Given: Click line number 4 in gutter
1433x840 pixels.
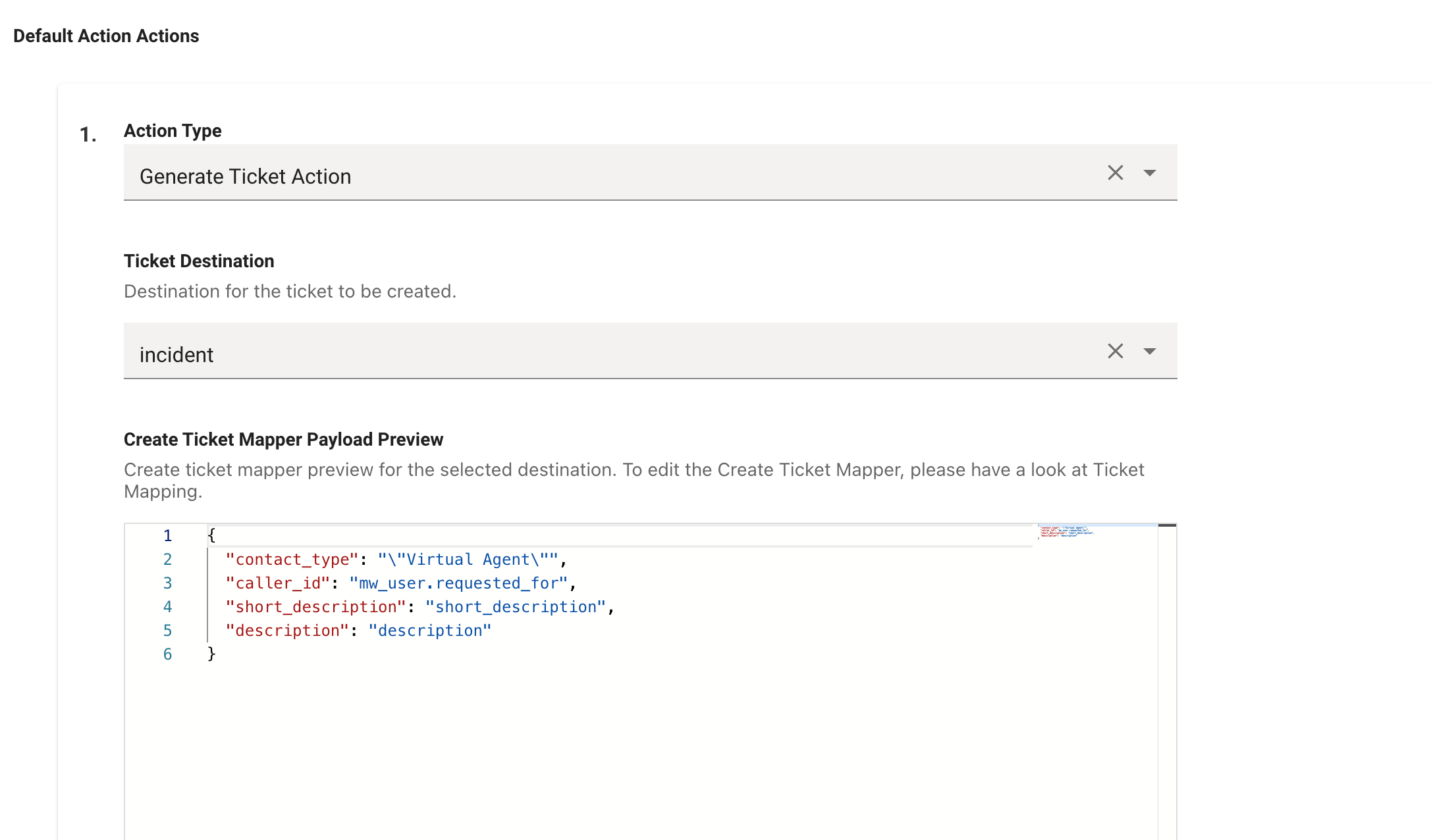Looking at the screenshot, I should tap(167, 607).
